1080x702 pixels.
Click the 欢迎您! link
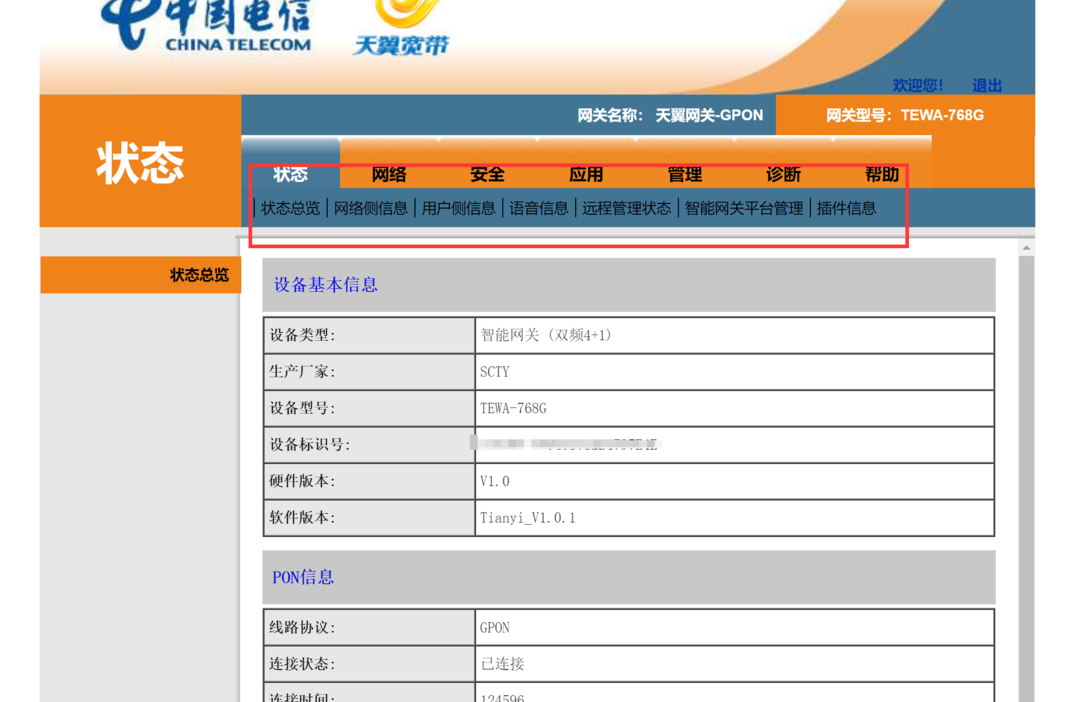click(x=918, y=85)
